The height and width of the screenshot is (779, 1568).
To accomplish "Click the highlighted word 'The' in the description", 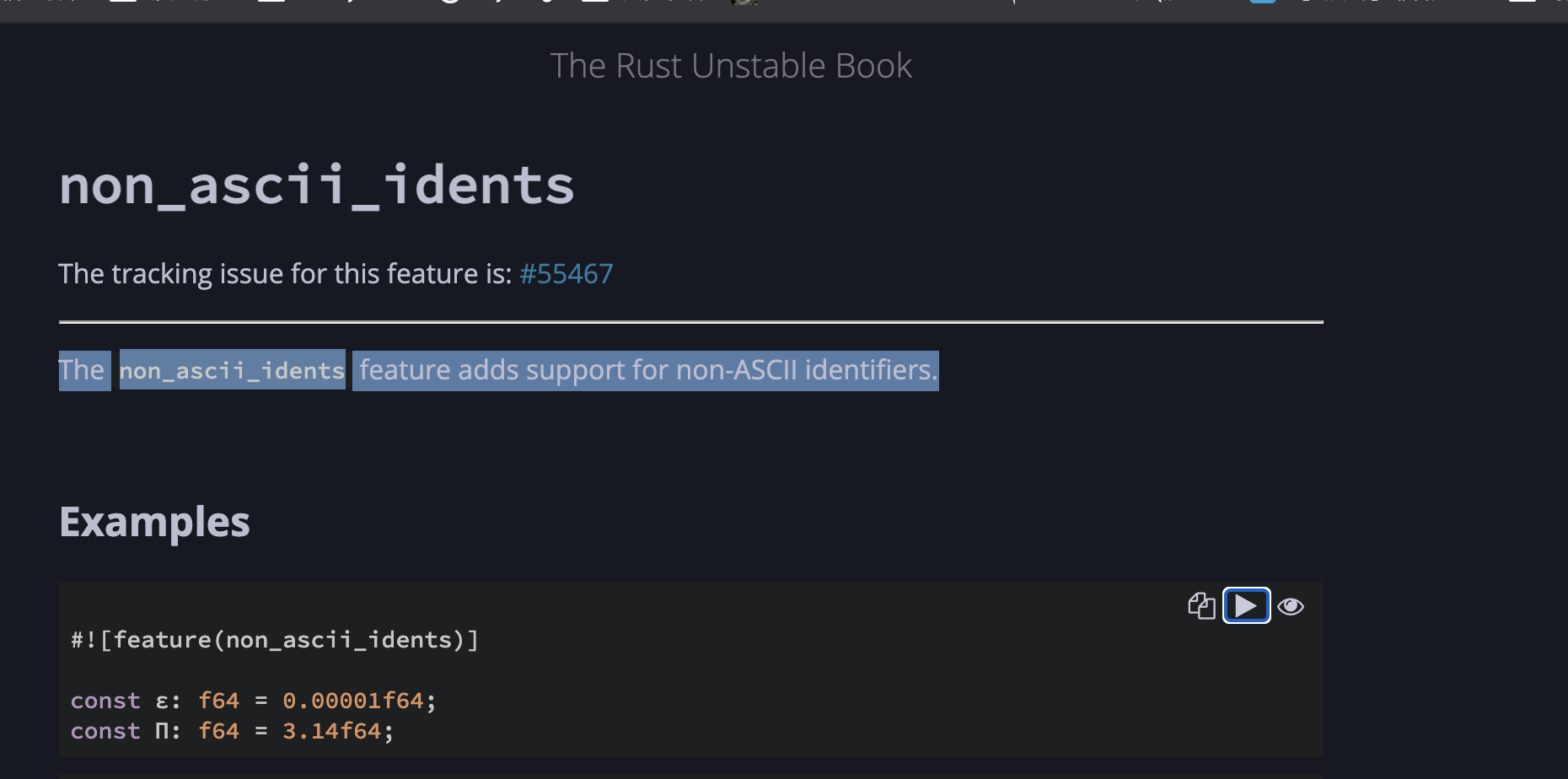I will click(82, 370).
